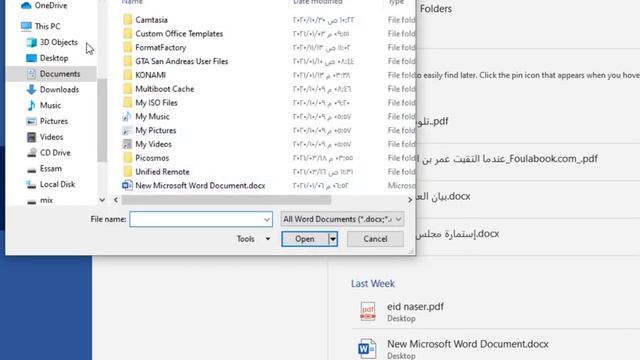Viewport: 640px width, 360px height.
Task: Select New Microsoft Word Document.docx in dialog
Action: point(200,186)
